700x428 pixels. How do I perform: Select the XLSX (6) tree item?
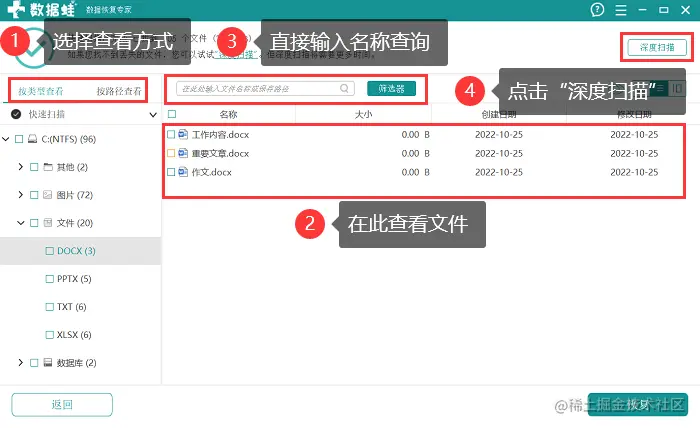tap(74, 335)
